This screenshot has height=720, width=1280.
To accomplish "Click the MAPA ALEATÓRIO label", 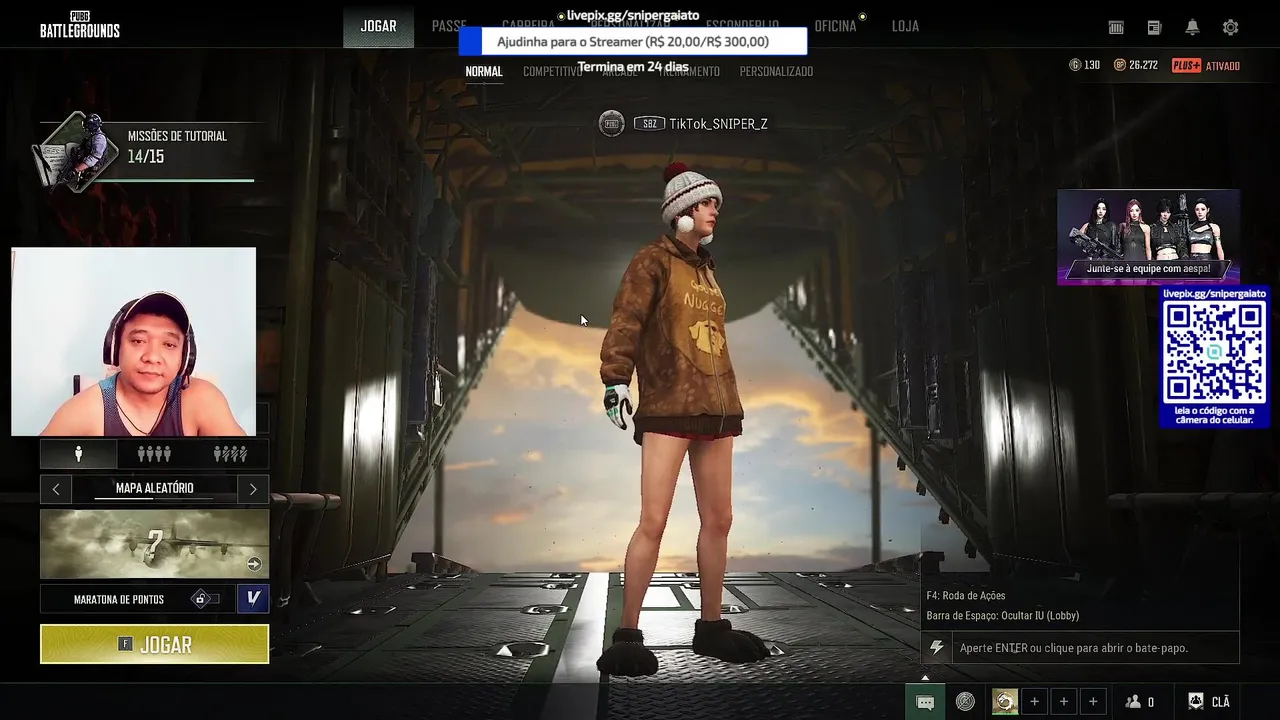I will 154,488.
